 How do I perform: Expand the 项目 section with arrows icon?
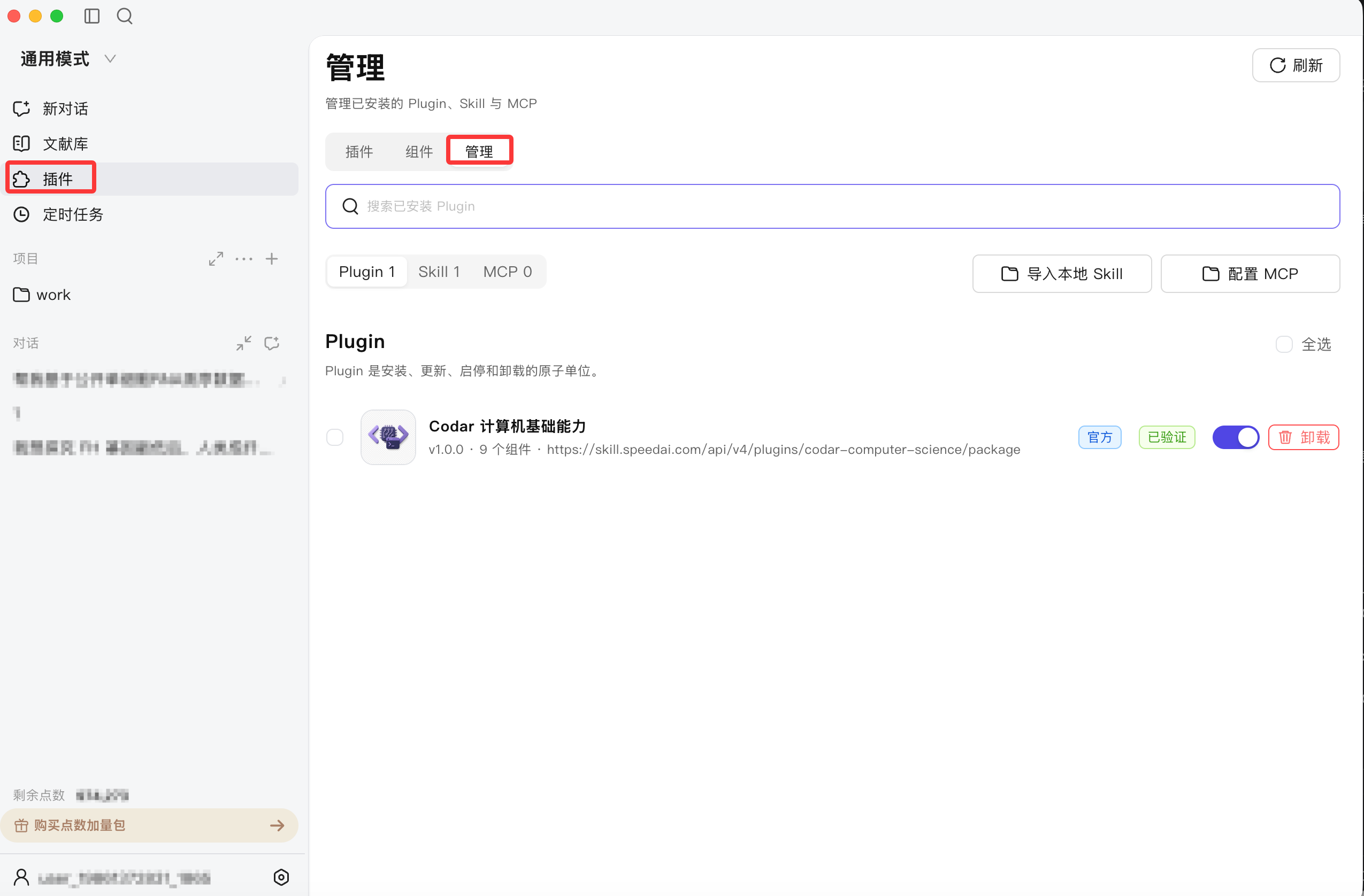tap(216, 259)
